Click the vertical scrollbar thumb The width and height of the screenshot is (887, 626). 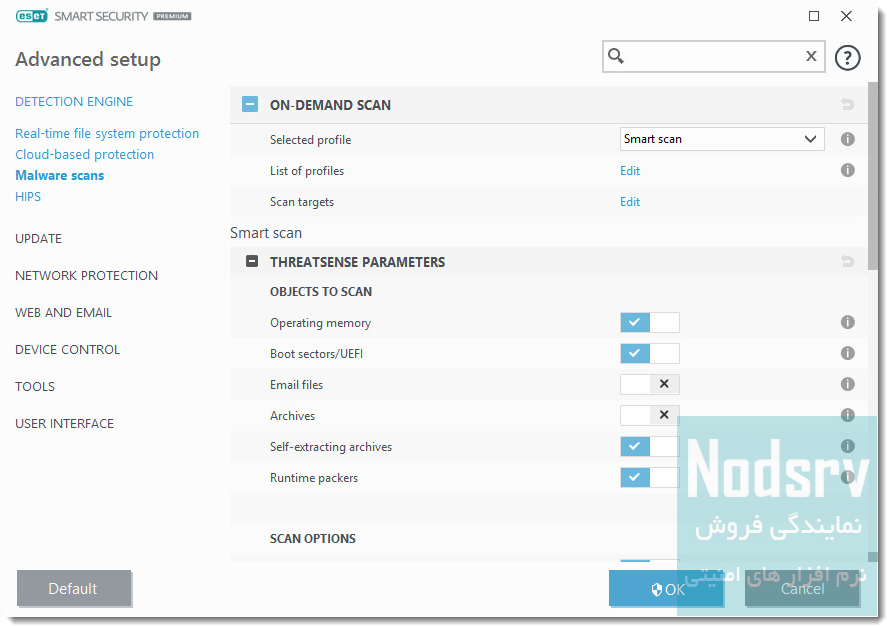pos(873,178)
